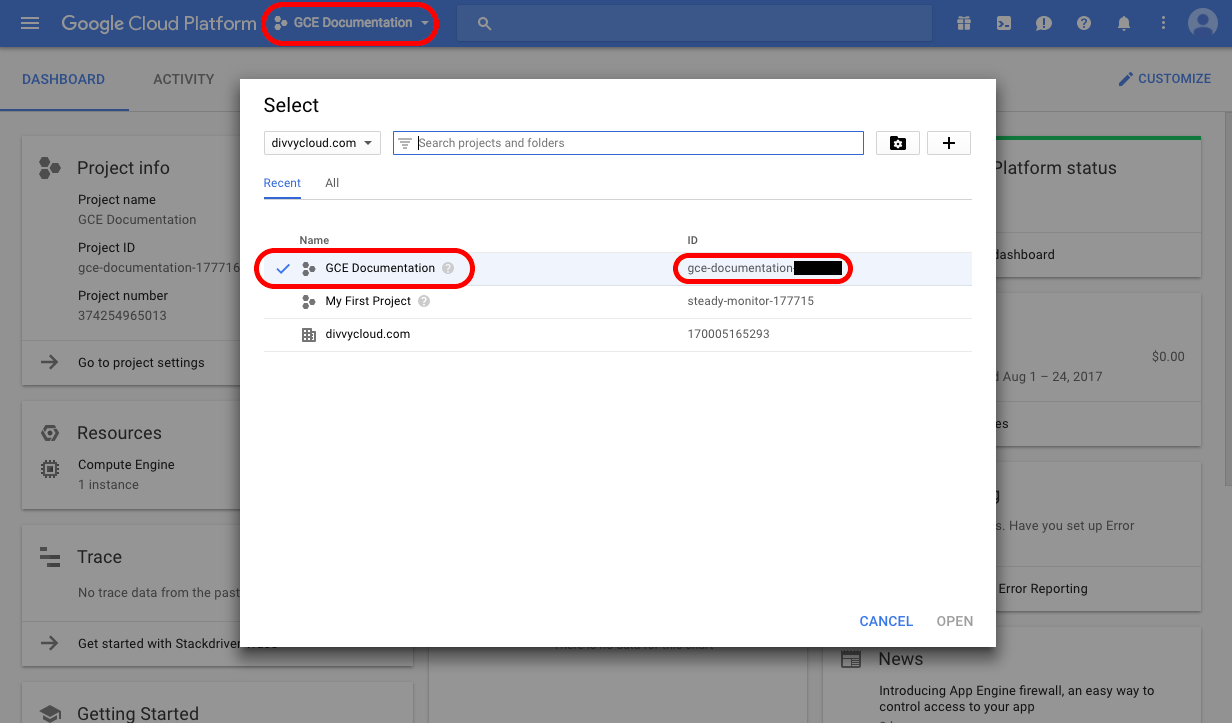Click the Open button in dialog
The image size is (1232, 723).
[x=955, y=621]
